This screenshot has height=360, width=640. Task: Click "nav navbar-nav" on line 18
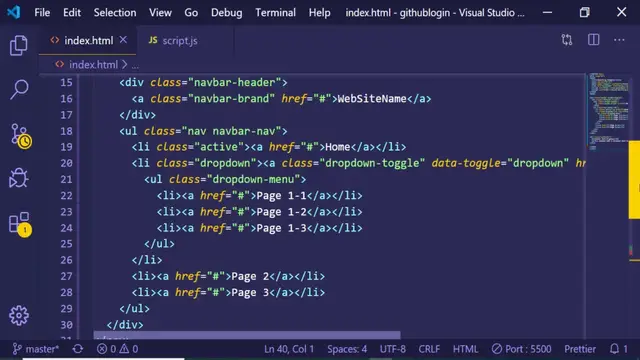231,131
